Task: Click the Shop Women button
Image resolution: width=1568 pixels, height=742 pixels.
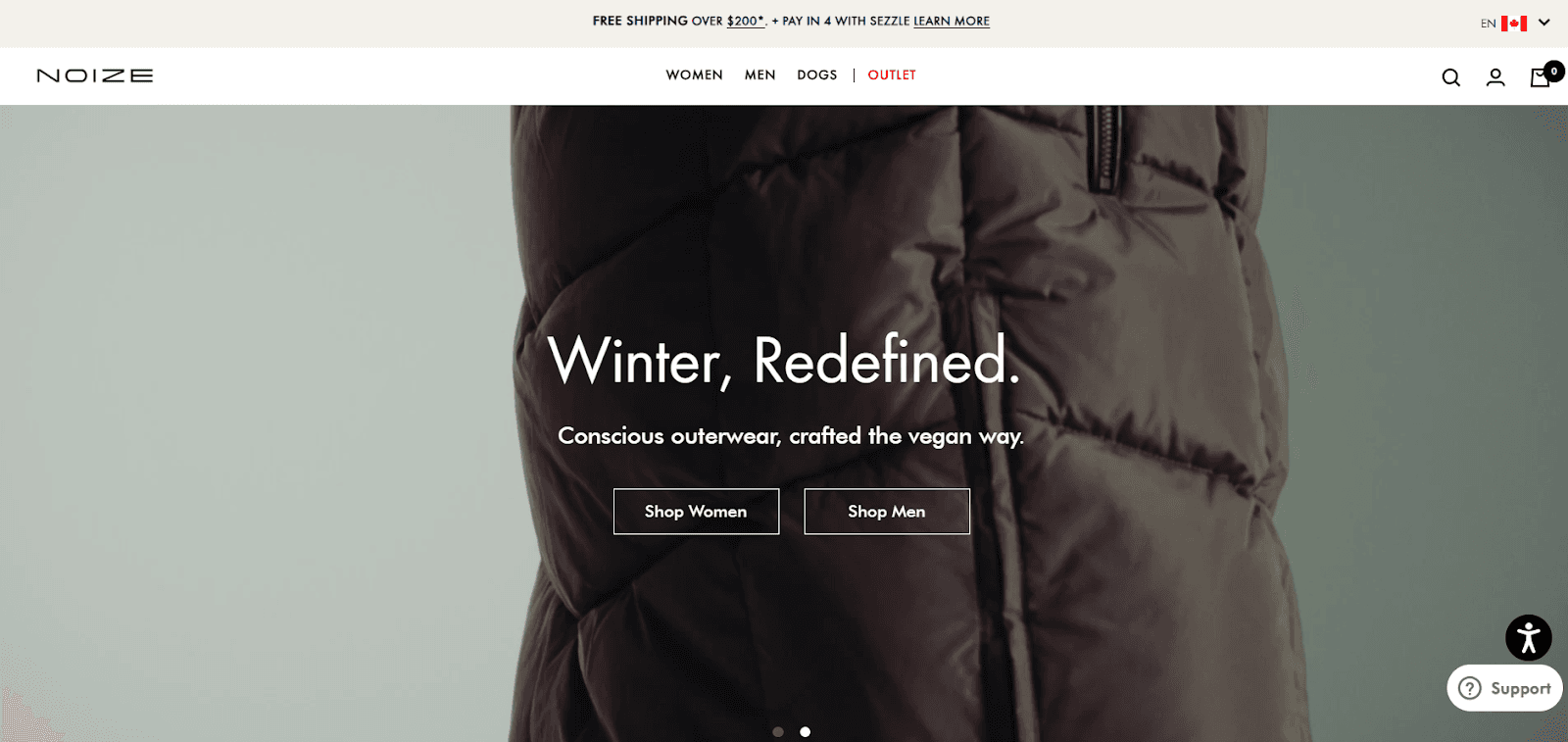Action: point(696,512)
